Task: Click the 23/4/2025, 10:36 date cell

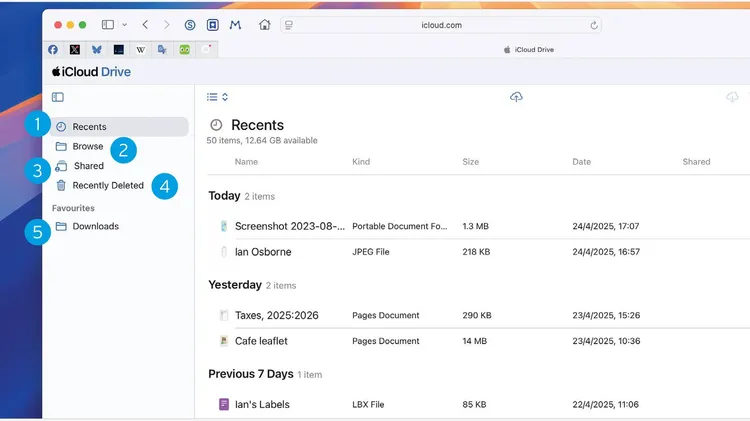Action: [x=606, y=341]
